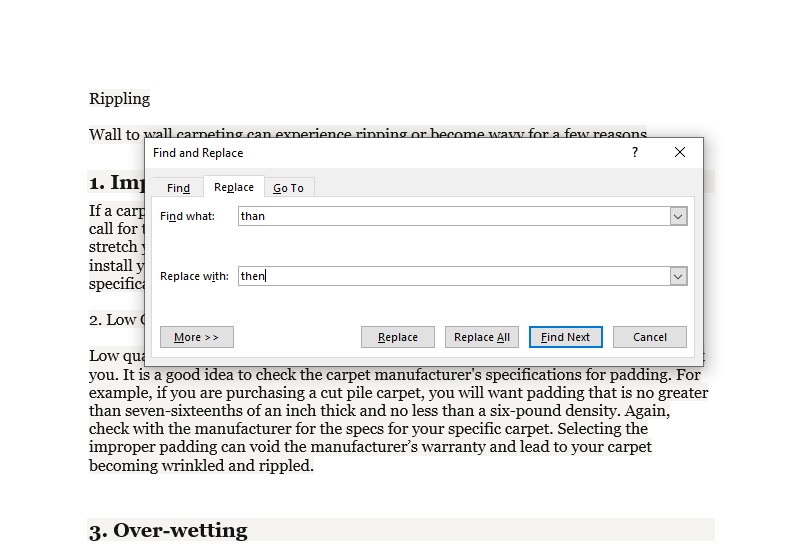Open the Go To tab

[x=289, y=188]
